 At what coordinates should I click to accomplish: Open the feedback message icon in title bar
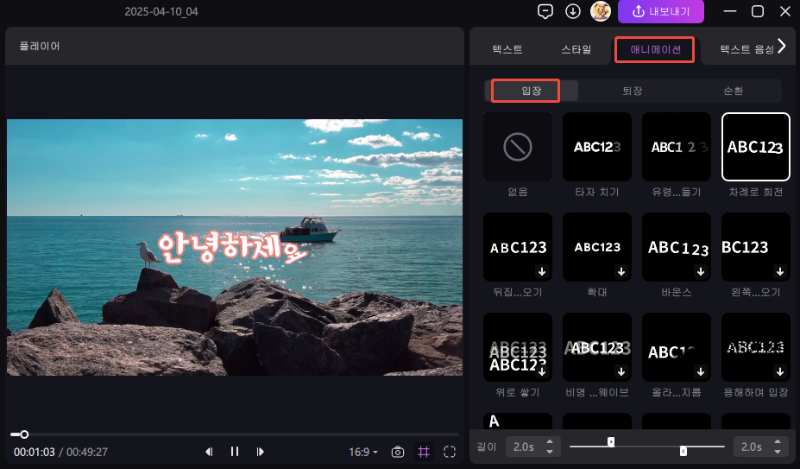pos(545,11)
